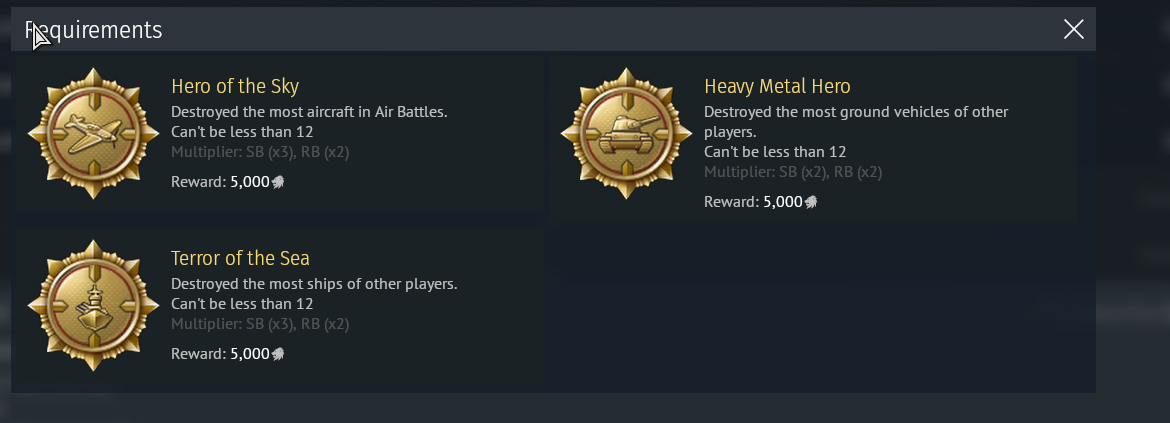Close the Requirements window
The width and height of the screenshot is (1170, 423).
(1074, 29)
